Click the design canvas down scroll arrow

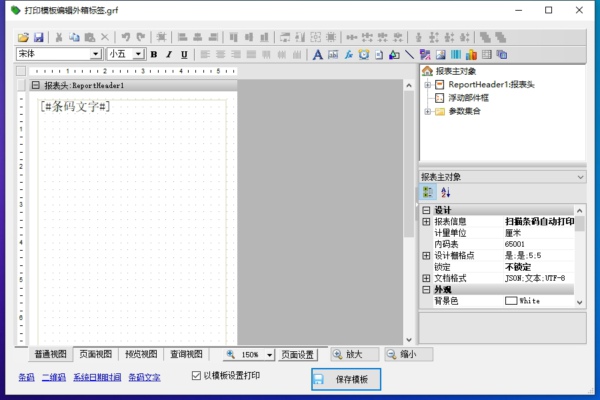pos(409,340)
